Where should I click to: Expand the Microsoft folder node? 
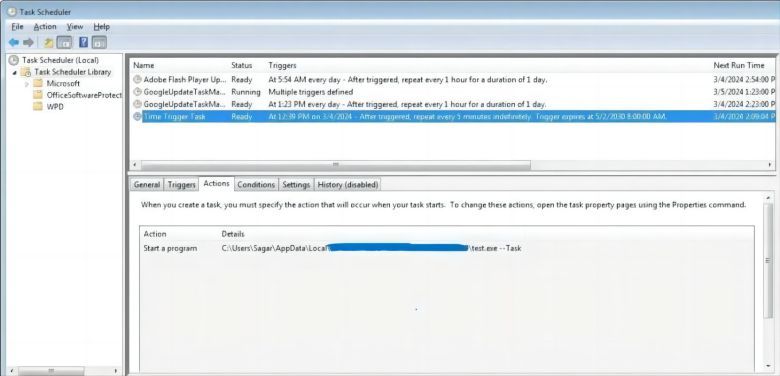point(27,84)
